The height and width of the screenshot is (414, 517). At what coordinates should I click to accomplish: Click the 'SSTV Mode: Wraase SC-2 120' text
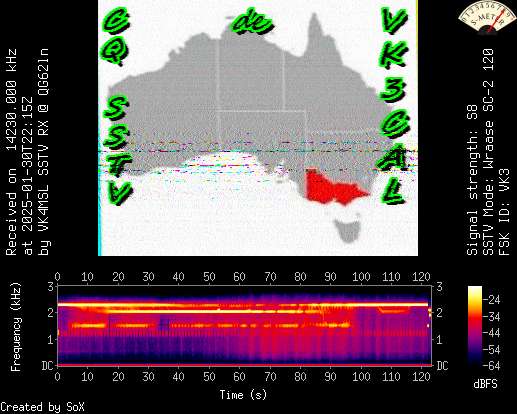[x=488, y=152]
